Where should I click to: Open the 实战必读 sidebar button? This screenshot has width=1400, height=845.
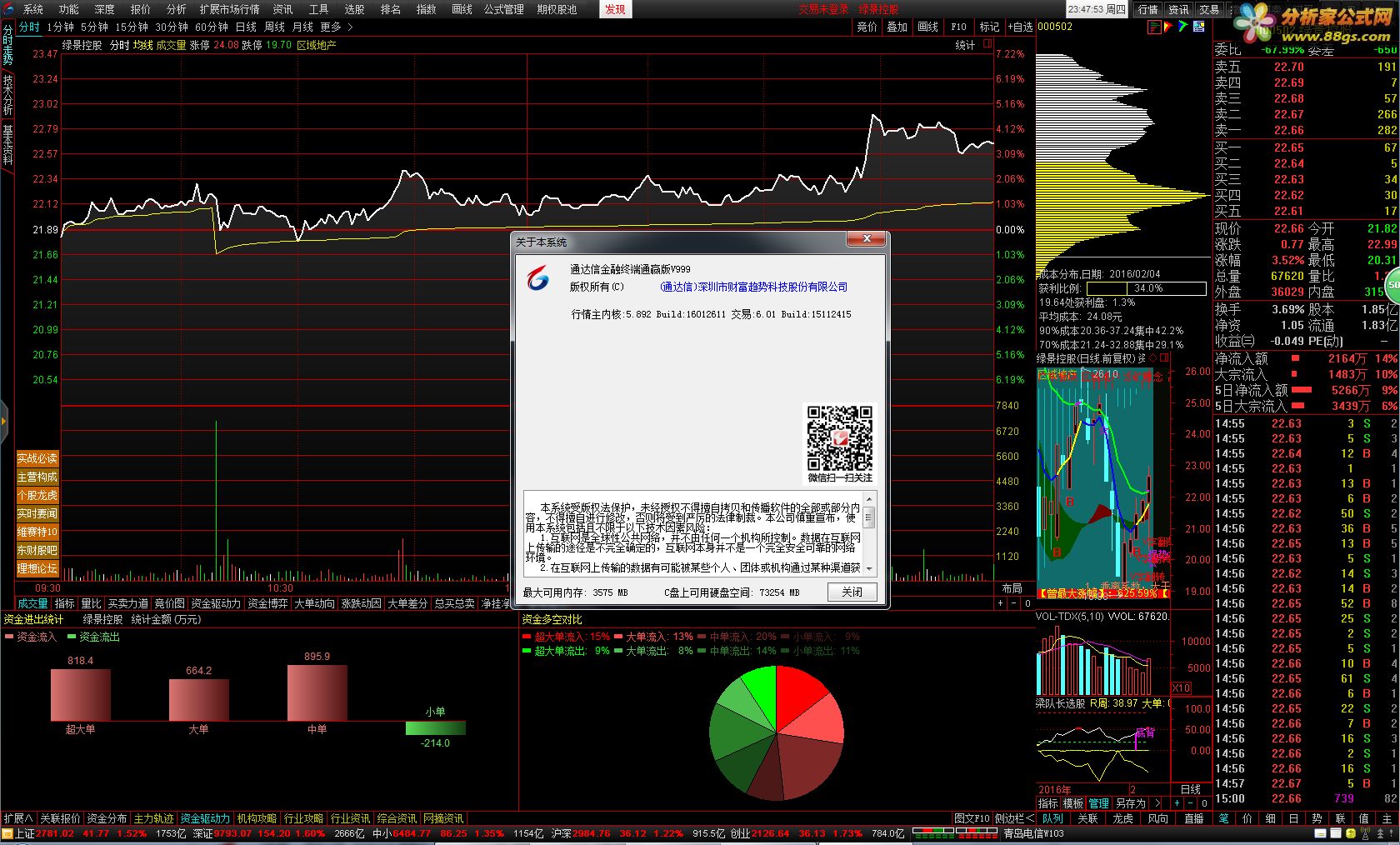pyautogui.click(x=37, y=458)
